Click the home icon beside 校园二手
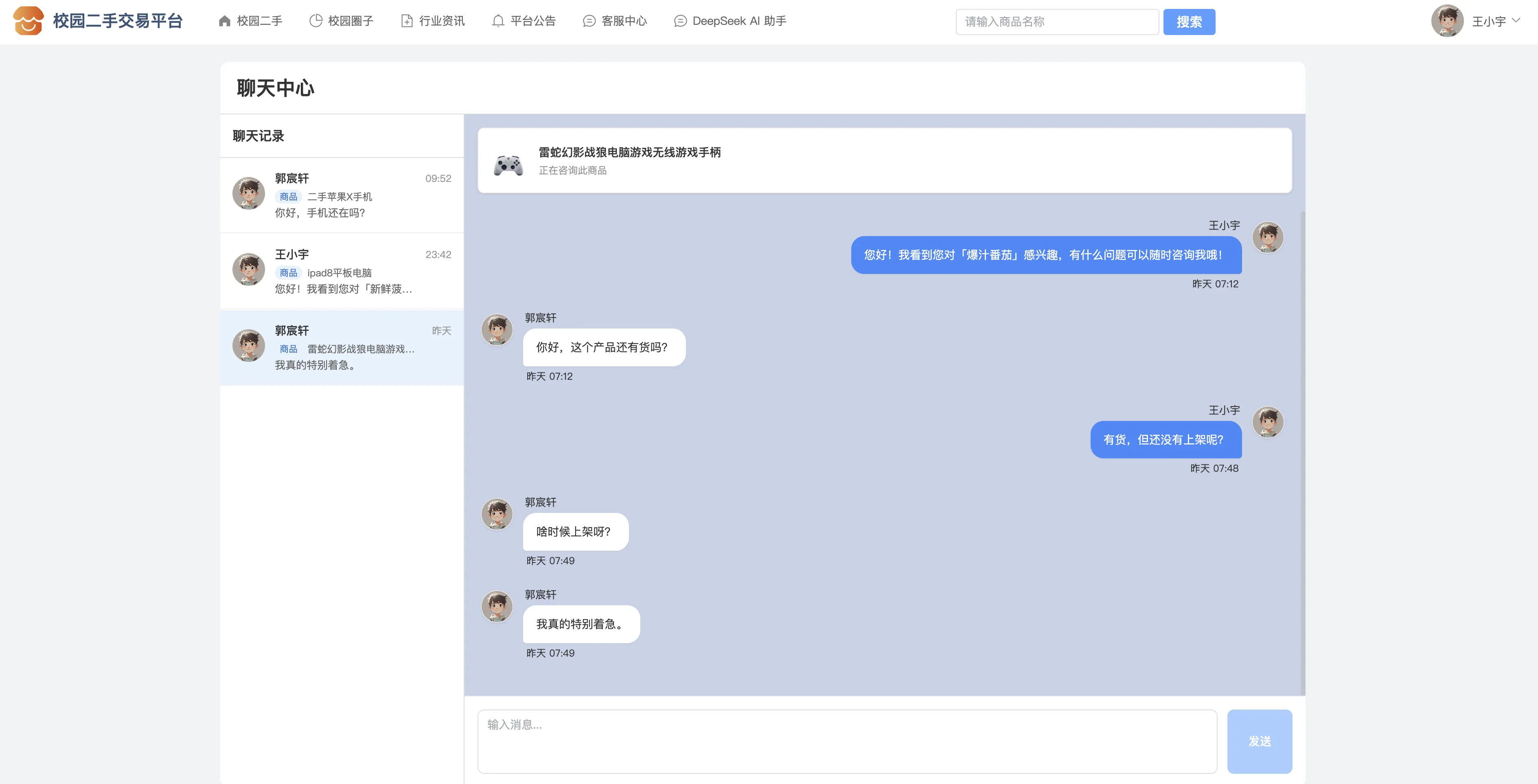Viewport: 1538px width, 784px height. pyautogui.click(x=224, y=22)
